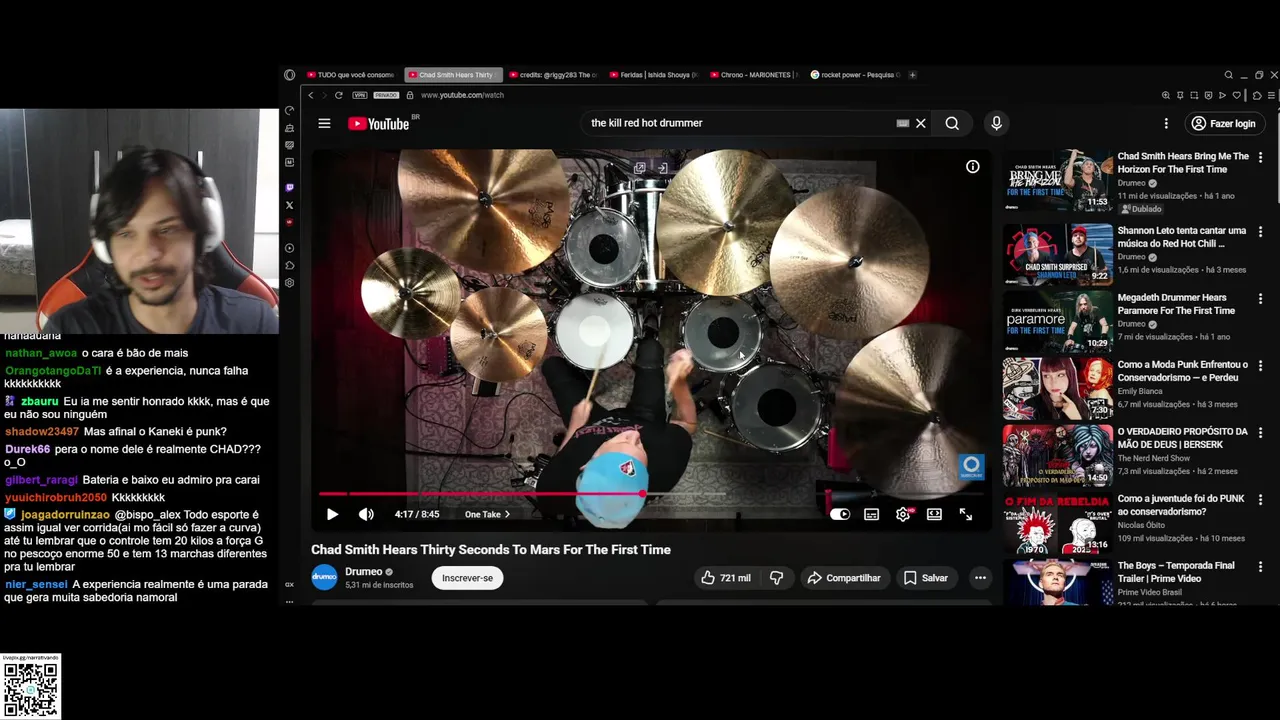Open Shannon Leto video thumbnail
Image resolution: width=1280 pixels, height=720 pixels.
click(1058, 254)
